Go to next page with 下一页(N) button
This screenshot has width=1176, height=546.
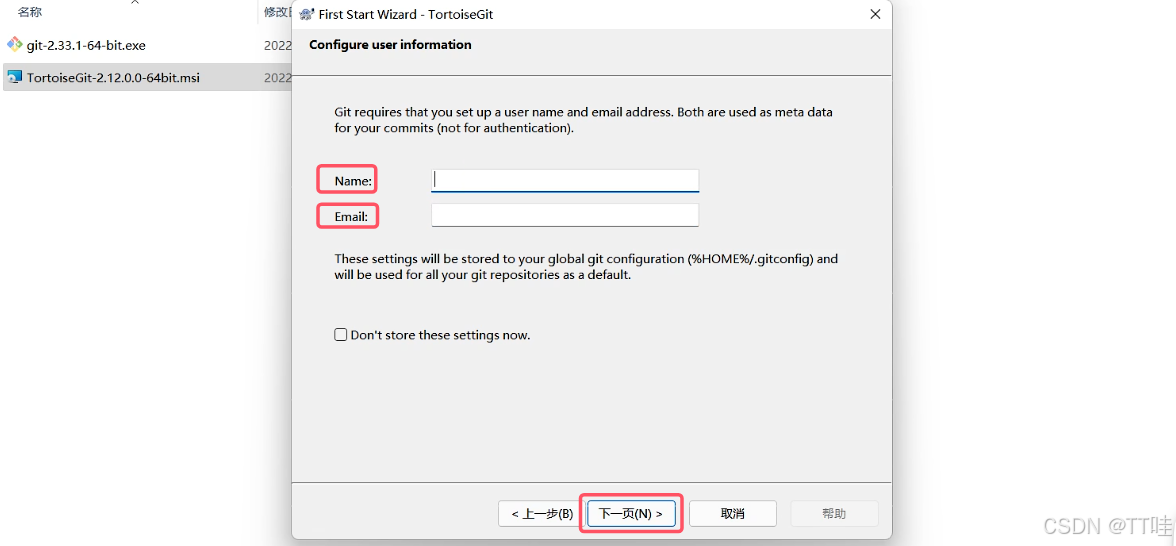631,514
